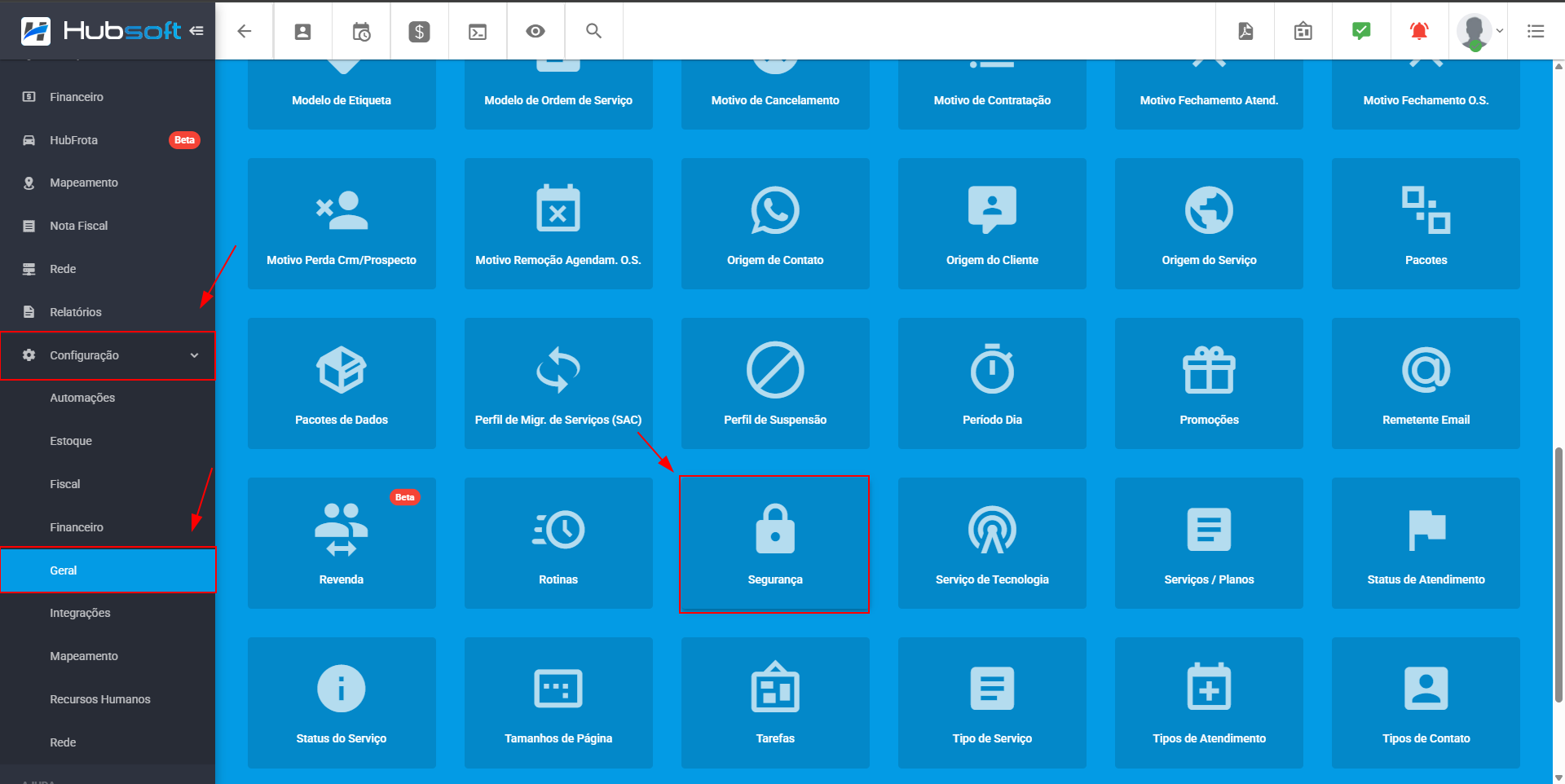Open the user avatar dropdown
Viewport: 1565px width, 784px height.
(1479, 31)
